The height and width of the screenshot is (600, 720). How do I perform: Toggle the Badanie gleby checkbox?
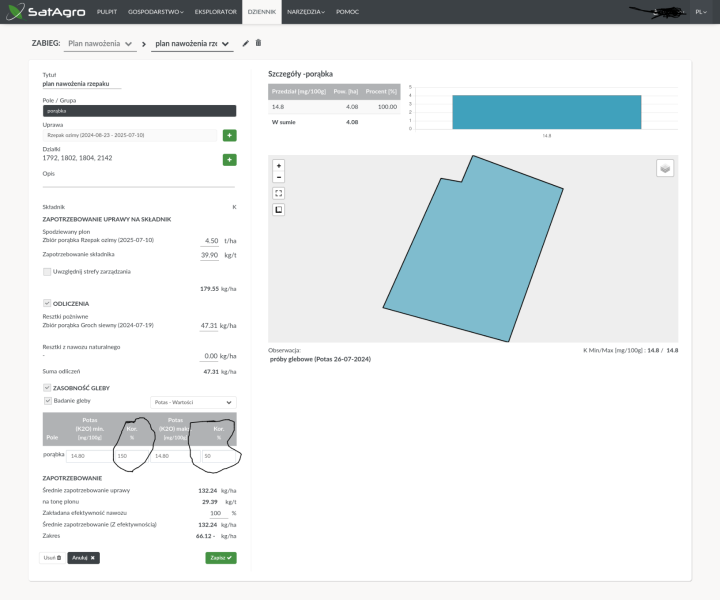pyautogui.click(x=47, y=401)
